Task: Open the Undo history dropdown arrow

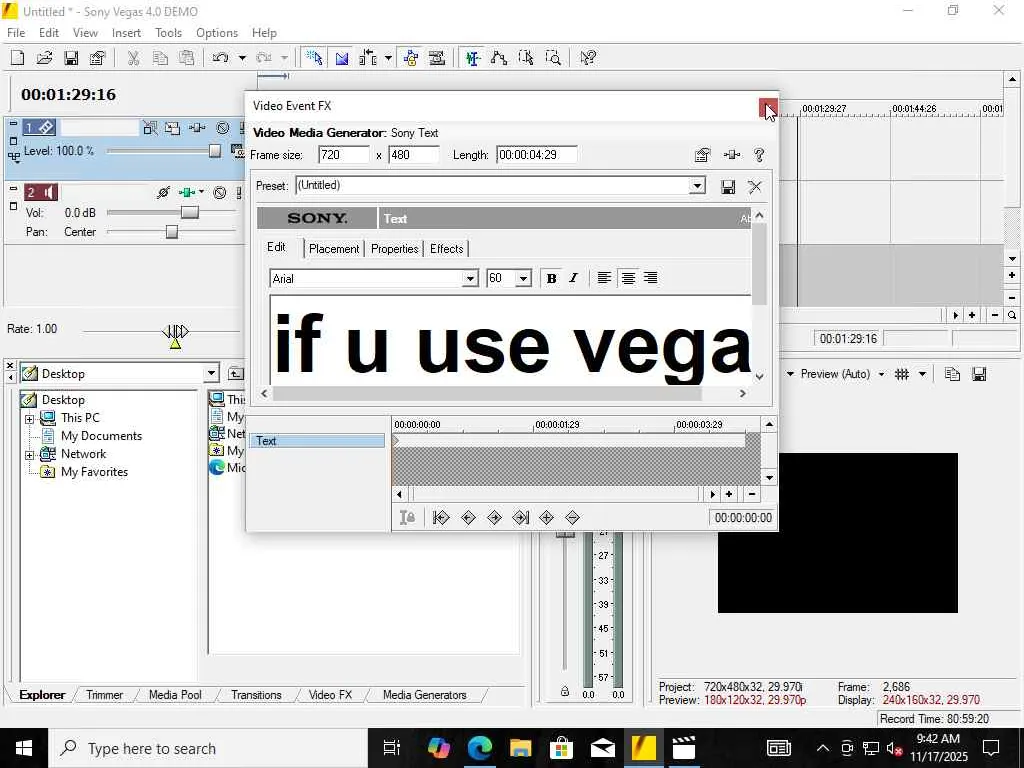Action: coord(242,58)
